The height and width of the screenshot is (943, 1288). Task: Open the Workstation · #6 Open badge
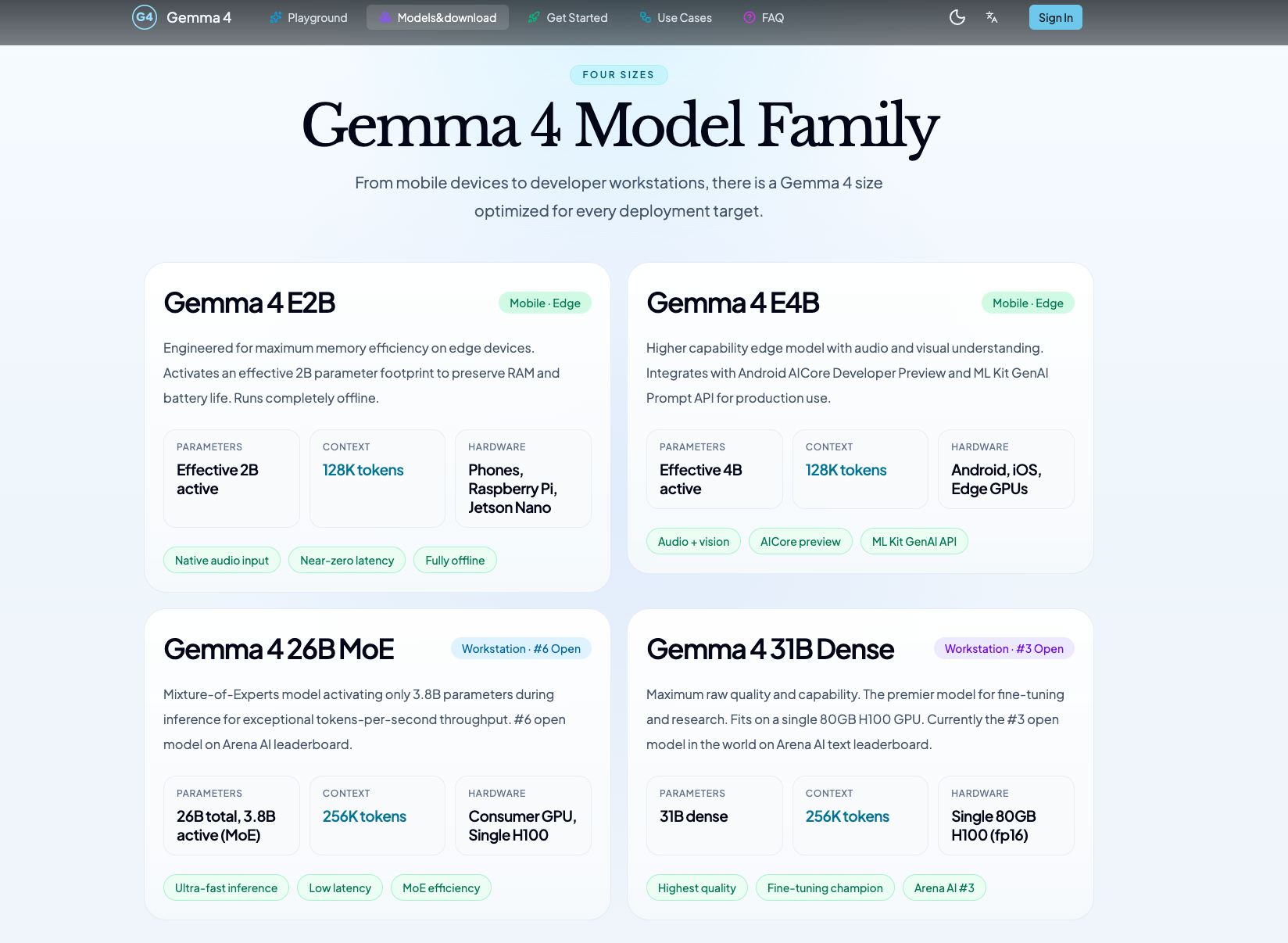tap(521, 648)
